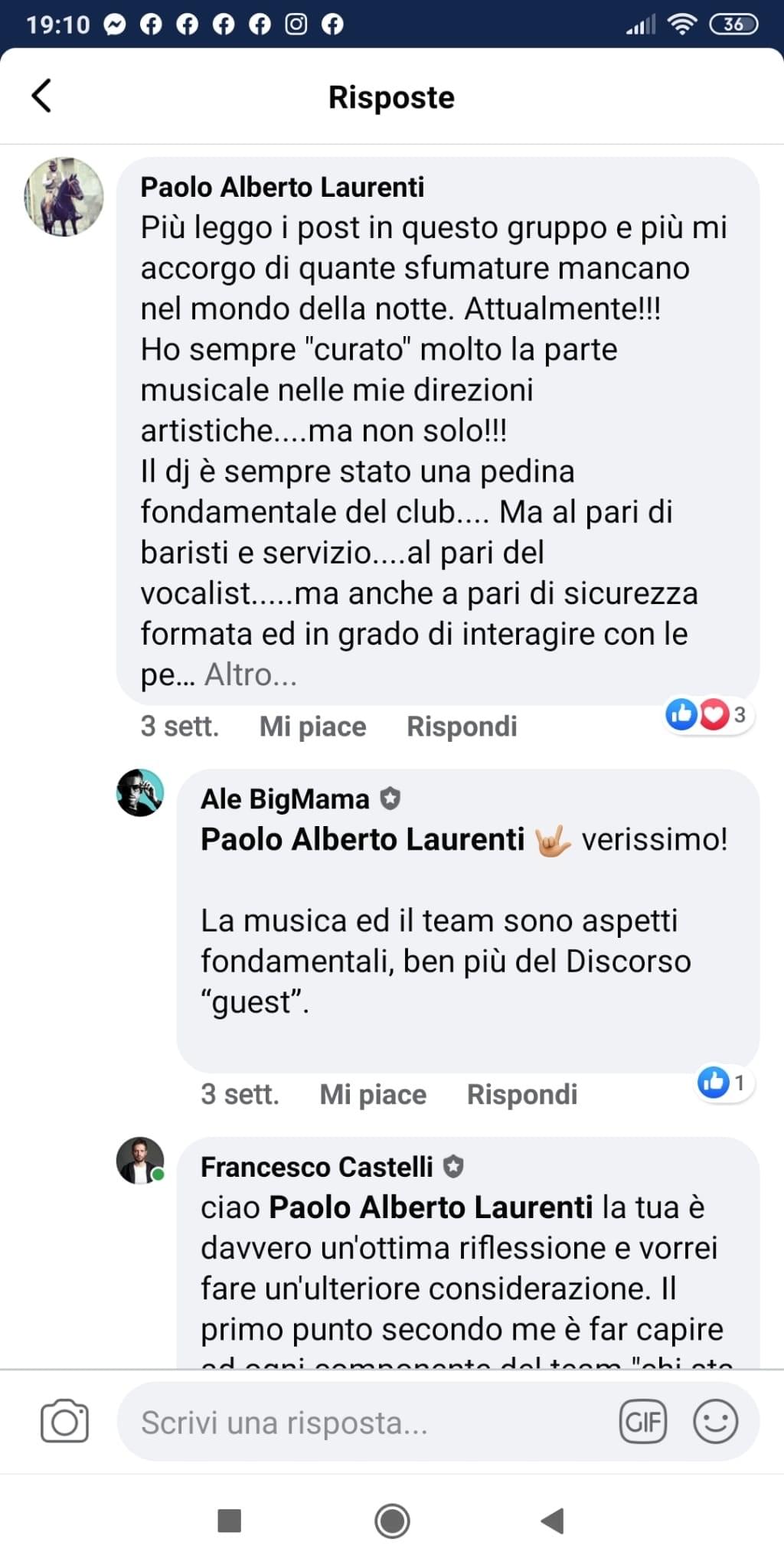The width and height of the screenshot is (784, 1568).
Task: Open Paolo Alberto Laurenti's profile picture
Action: (x=64, y=197)
